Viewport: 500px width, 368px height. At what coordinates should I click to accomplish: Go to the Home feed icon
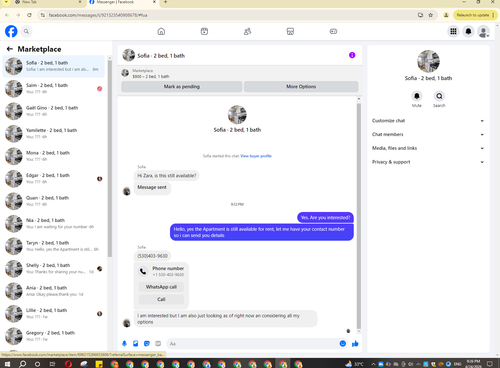coord(161,31)
